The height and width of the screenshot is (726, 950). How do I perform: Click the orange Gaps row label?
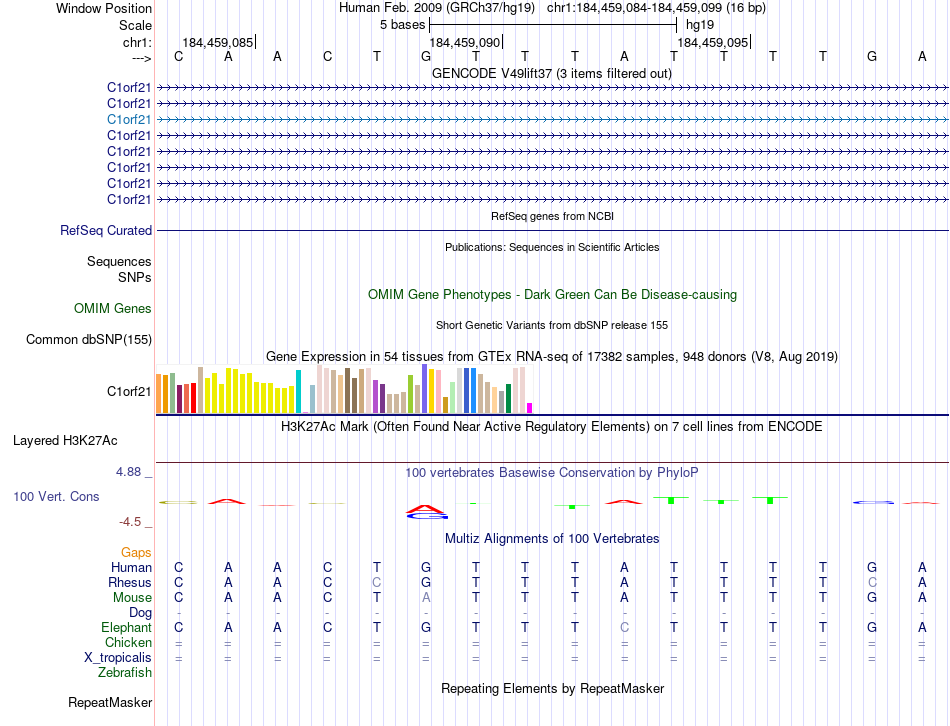point(136,552)
